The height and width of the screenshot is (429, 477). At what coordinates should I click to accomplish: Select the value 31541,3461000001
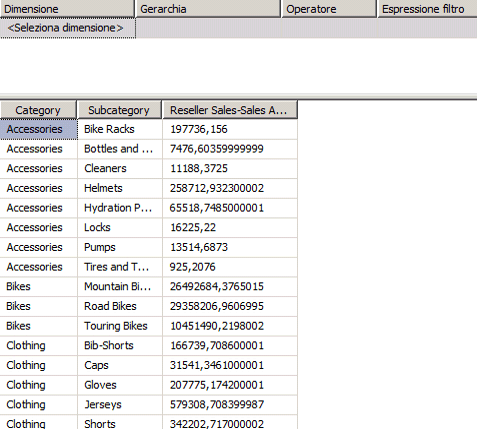click(230, 365)
